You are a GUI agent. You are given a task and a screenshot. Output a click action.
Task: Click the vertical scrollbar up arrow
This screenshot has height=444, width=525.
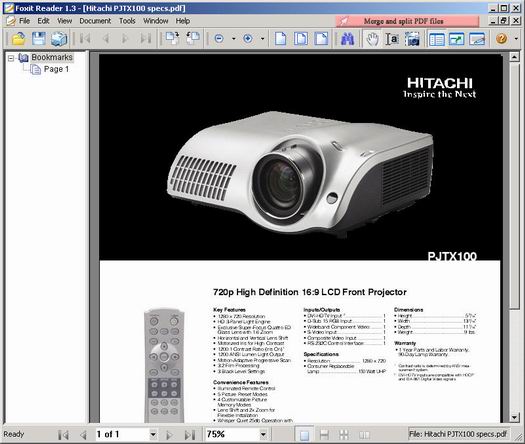(514, 57)
